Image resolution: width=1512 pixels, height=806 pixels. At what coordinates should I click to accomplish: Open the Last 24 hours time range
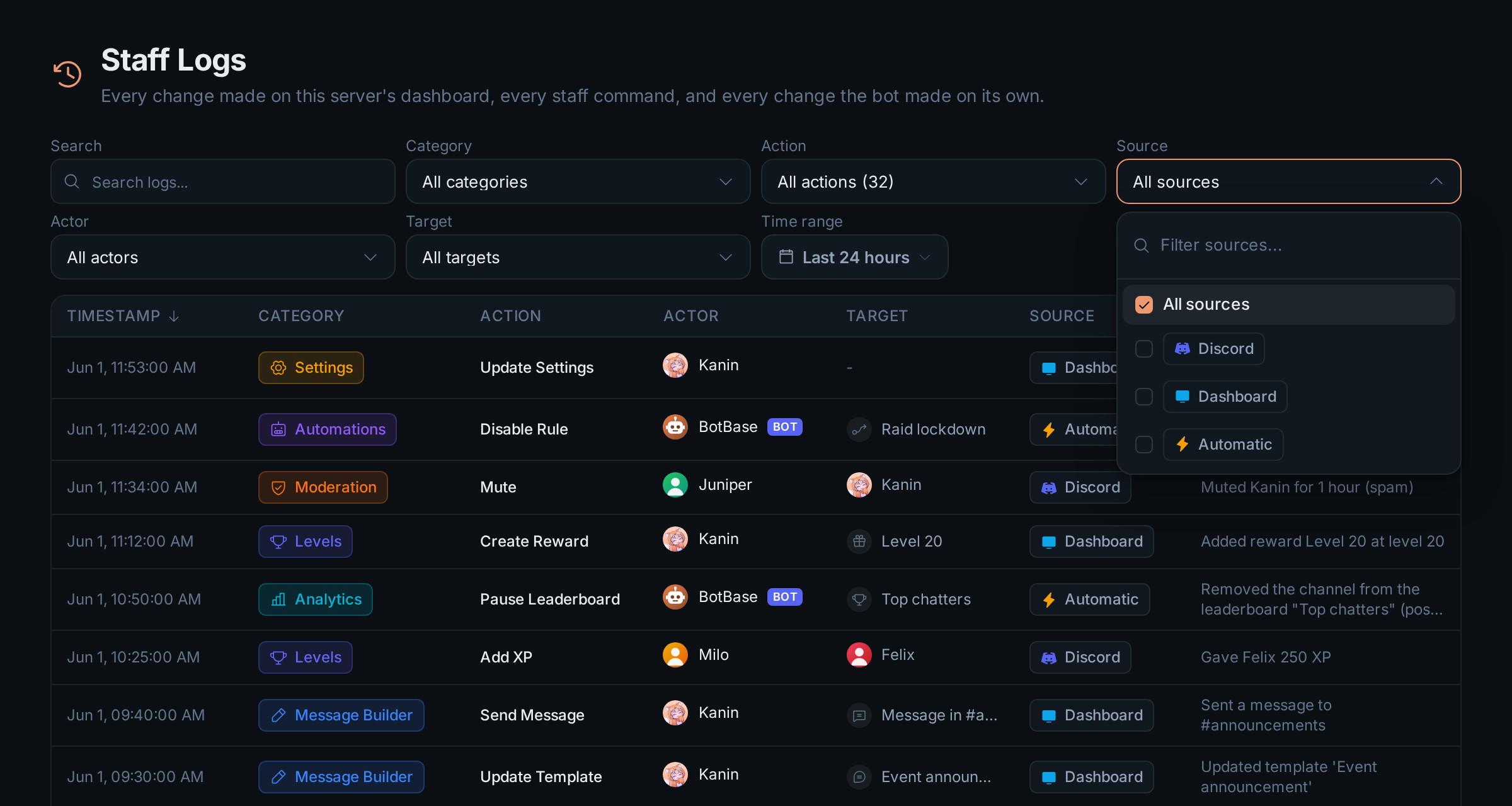click(x=855, y=257)
